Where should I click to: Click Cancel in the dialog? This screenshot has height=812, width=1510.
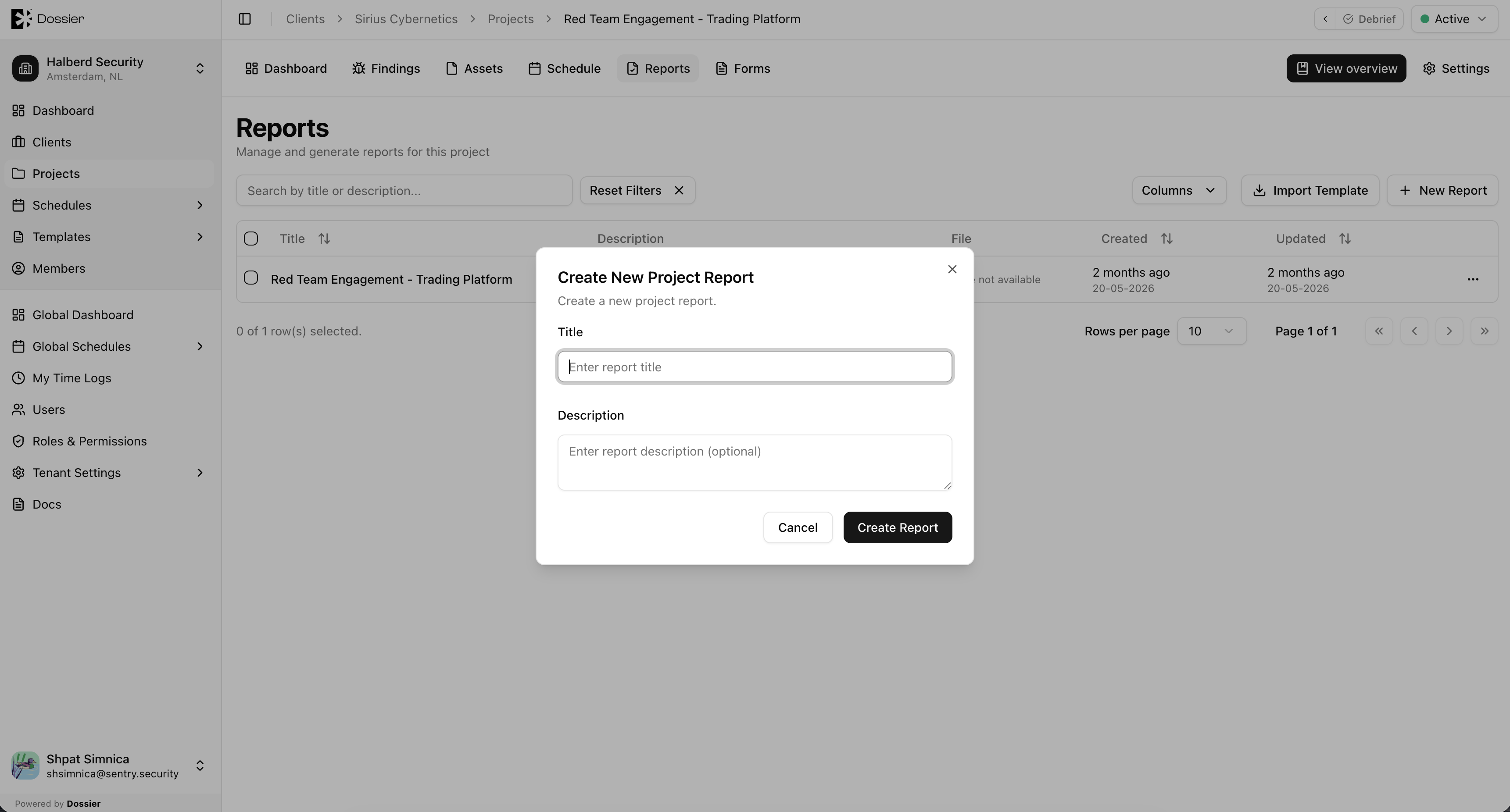point(798,527)
